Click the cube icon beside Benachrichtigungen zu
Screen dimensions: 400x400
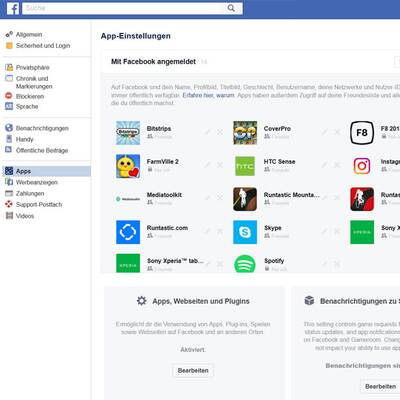point(309,300)
